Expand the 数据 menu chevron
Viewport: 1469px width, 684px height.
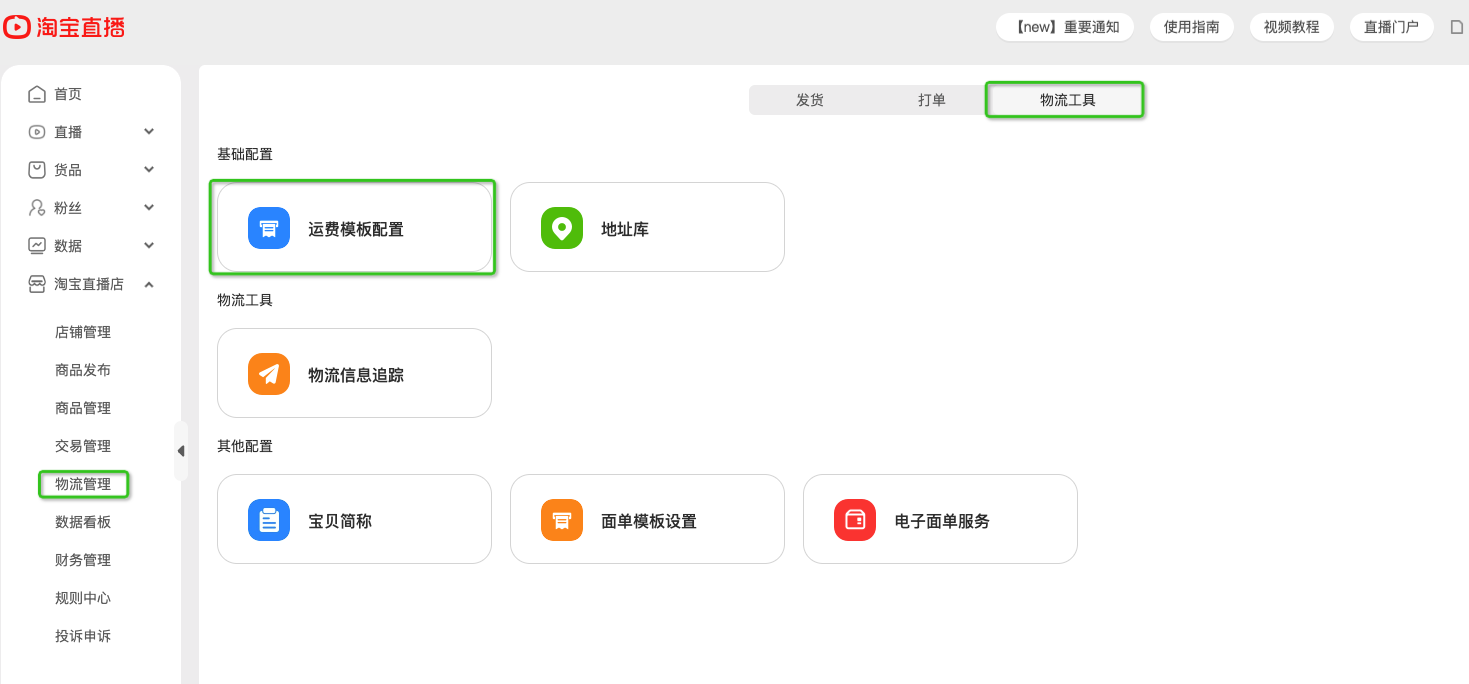pos(149,246)
